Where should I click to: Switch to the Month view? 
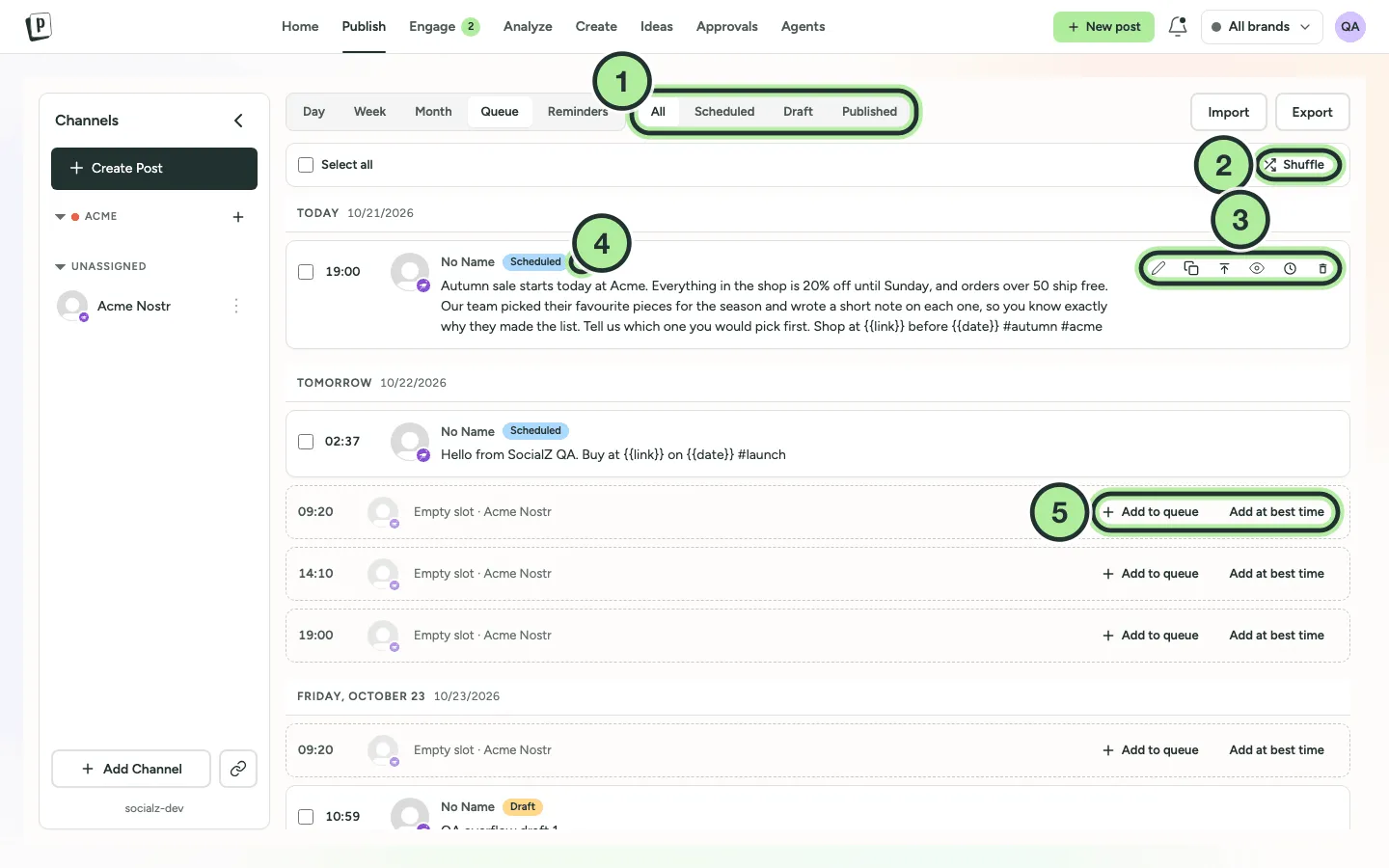click(x=433, y=112)
